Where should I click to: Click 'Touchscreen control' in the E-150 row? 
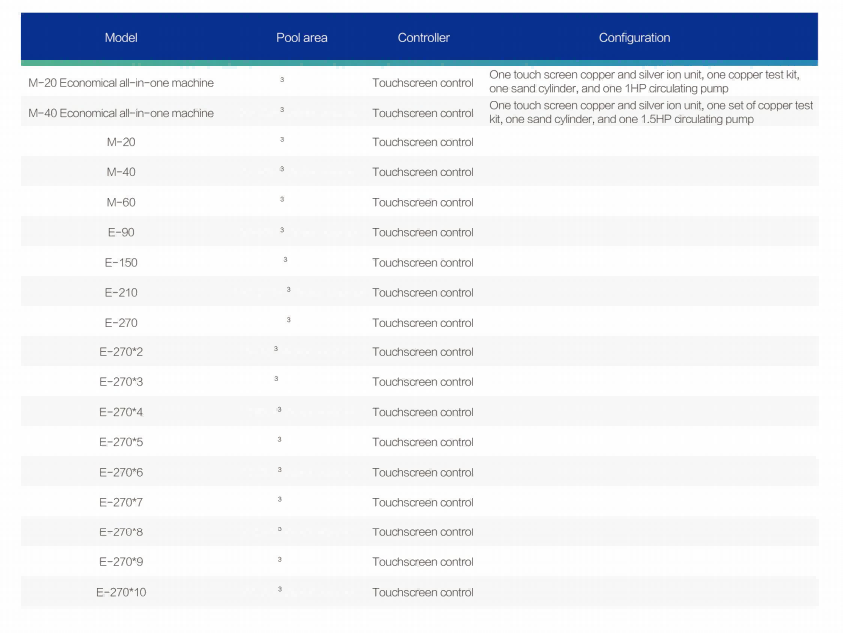click(423, 262)
